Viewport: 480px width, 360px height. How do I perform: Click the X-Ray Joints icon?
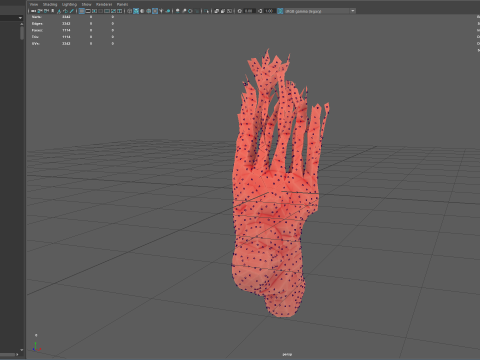coord(229,11)
